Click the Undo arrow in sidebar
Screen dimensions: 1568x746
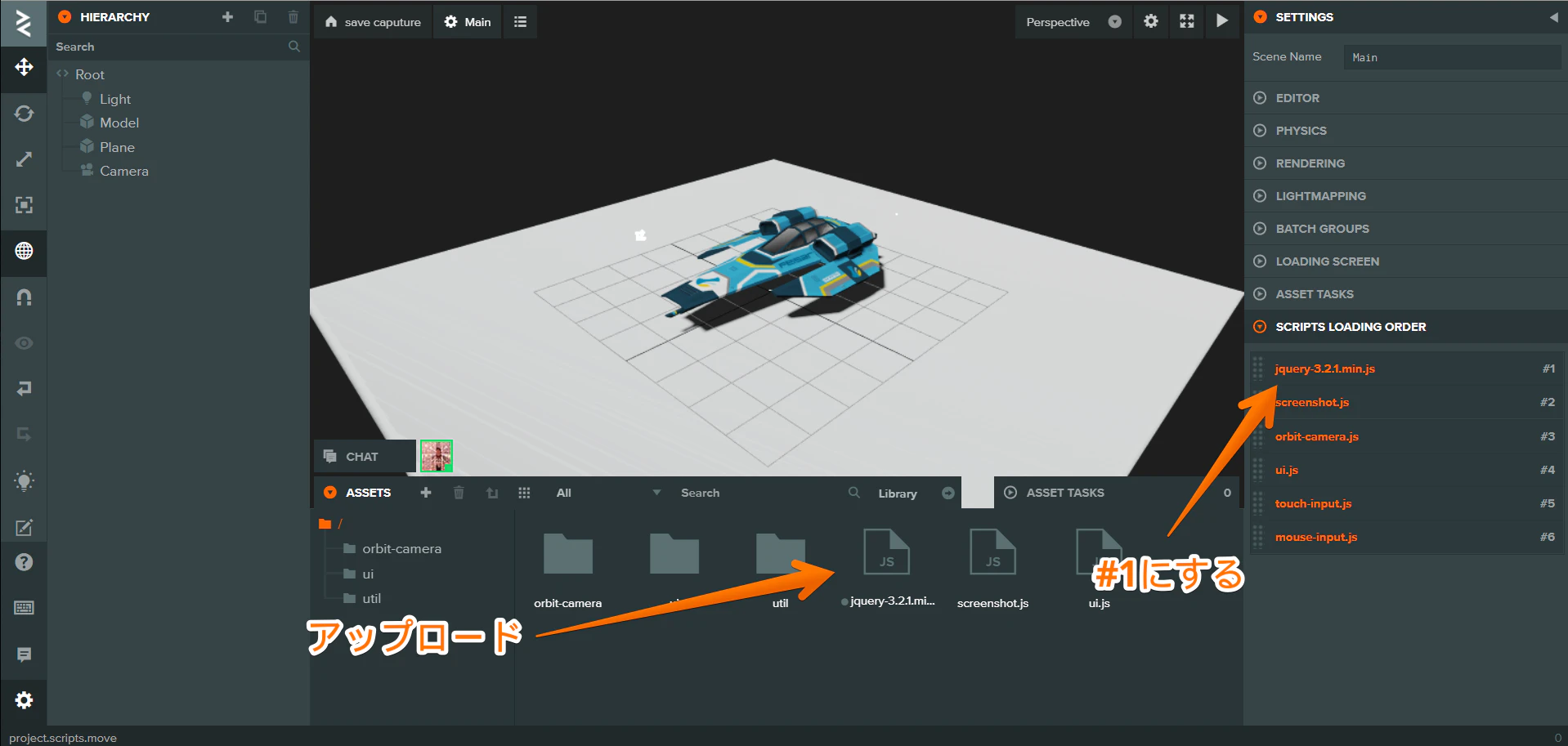24,388
